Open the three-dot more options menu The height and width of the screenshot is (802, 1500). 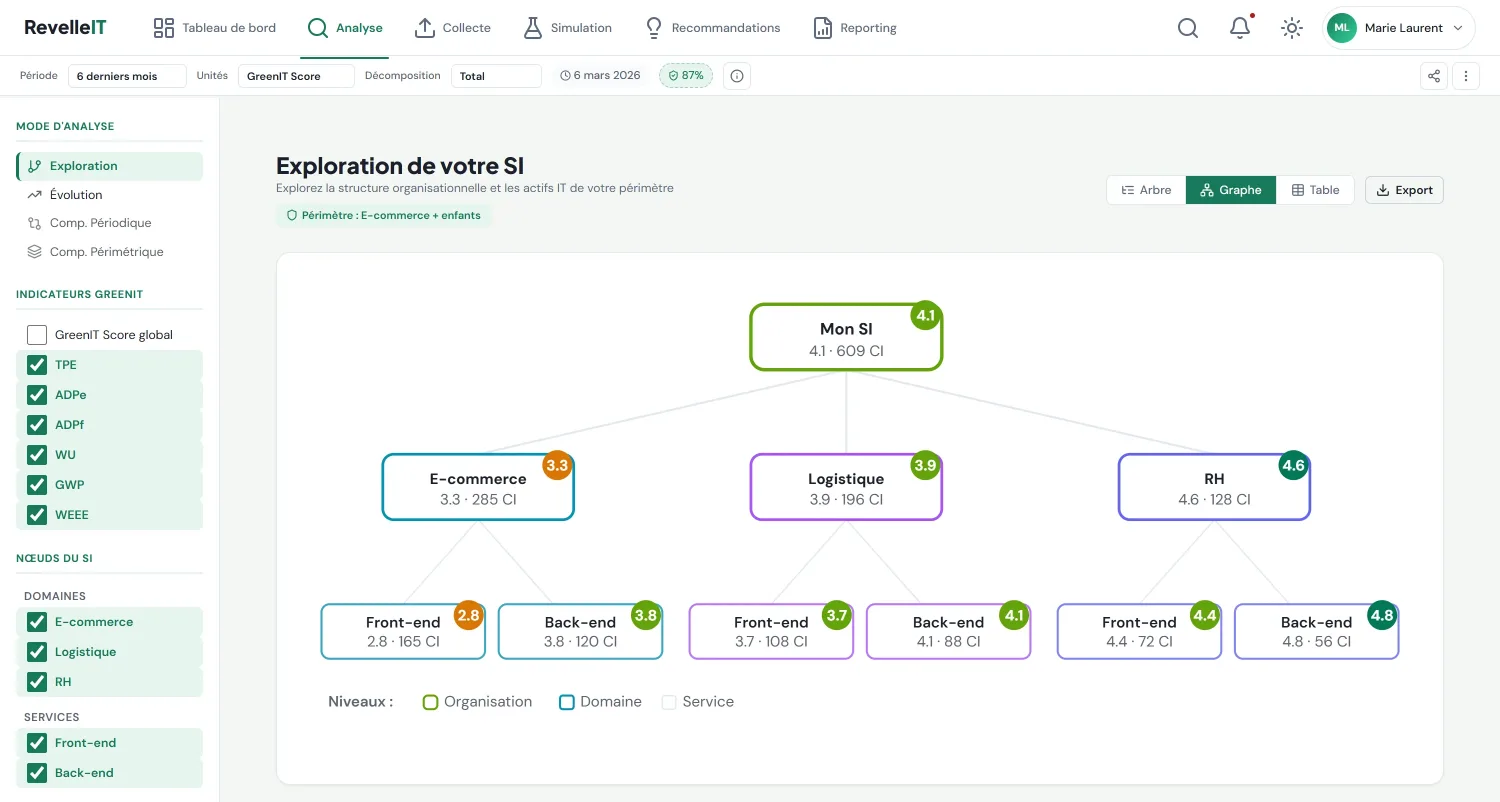pos(1466,76)
